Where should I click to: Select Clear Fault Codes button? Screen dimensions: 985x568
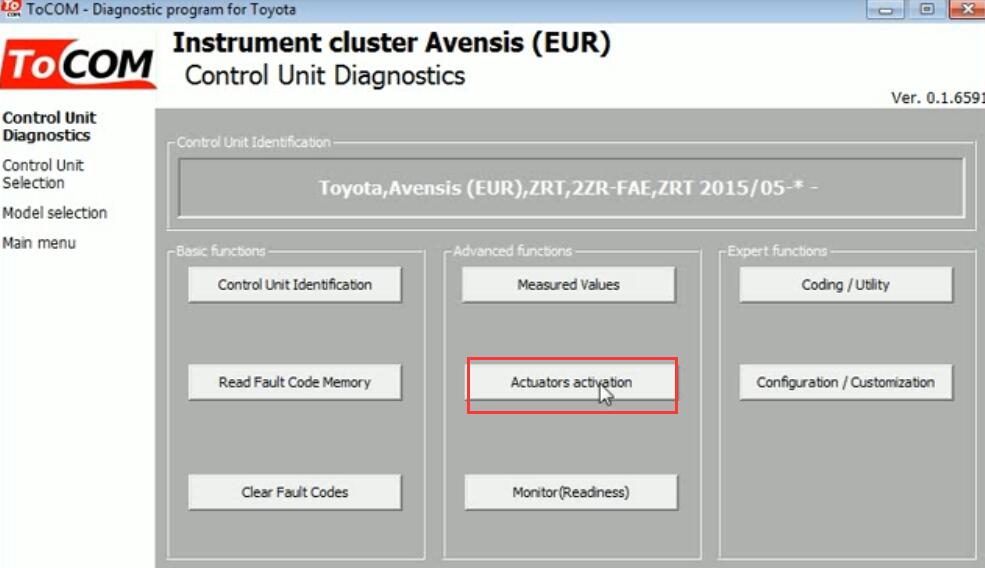pos(294,492)
